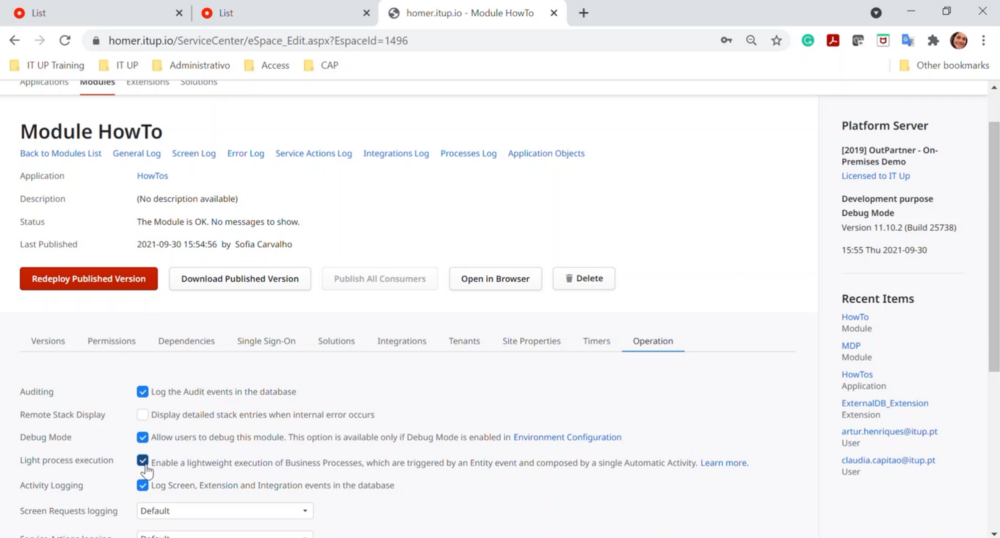The height and width of the screenshot is (538, 1000).
Task: Open the saved passwords key icon
Action: coord(726,40)
